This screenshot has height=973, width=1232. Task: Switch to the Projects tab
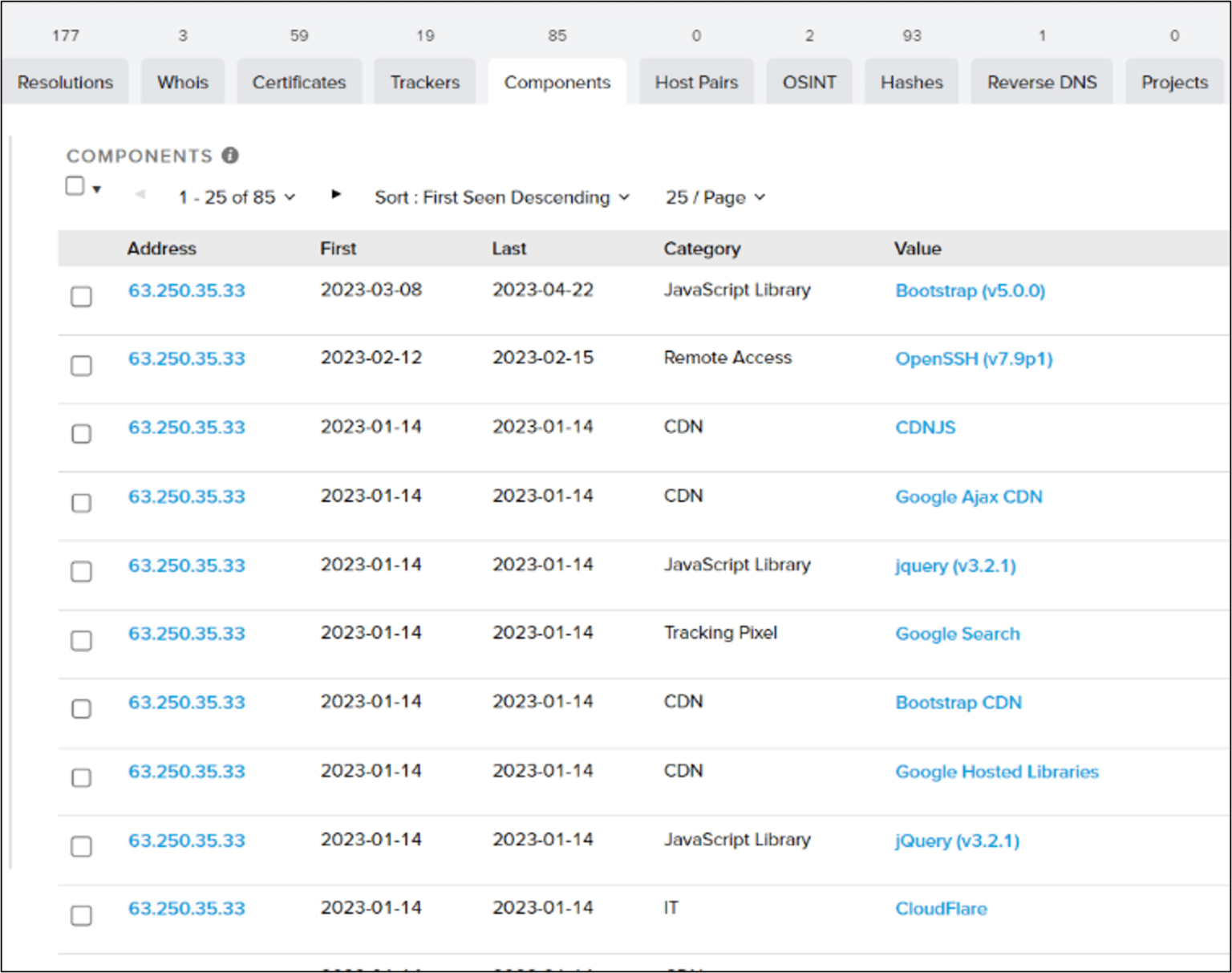click(1175, 82)
